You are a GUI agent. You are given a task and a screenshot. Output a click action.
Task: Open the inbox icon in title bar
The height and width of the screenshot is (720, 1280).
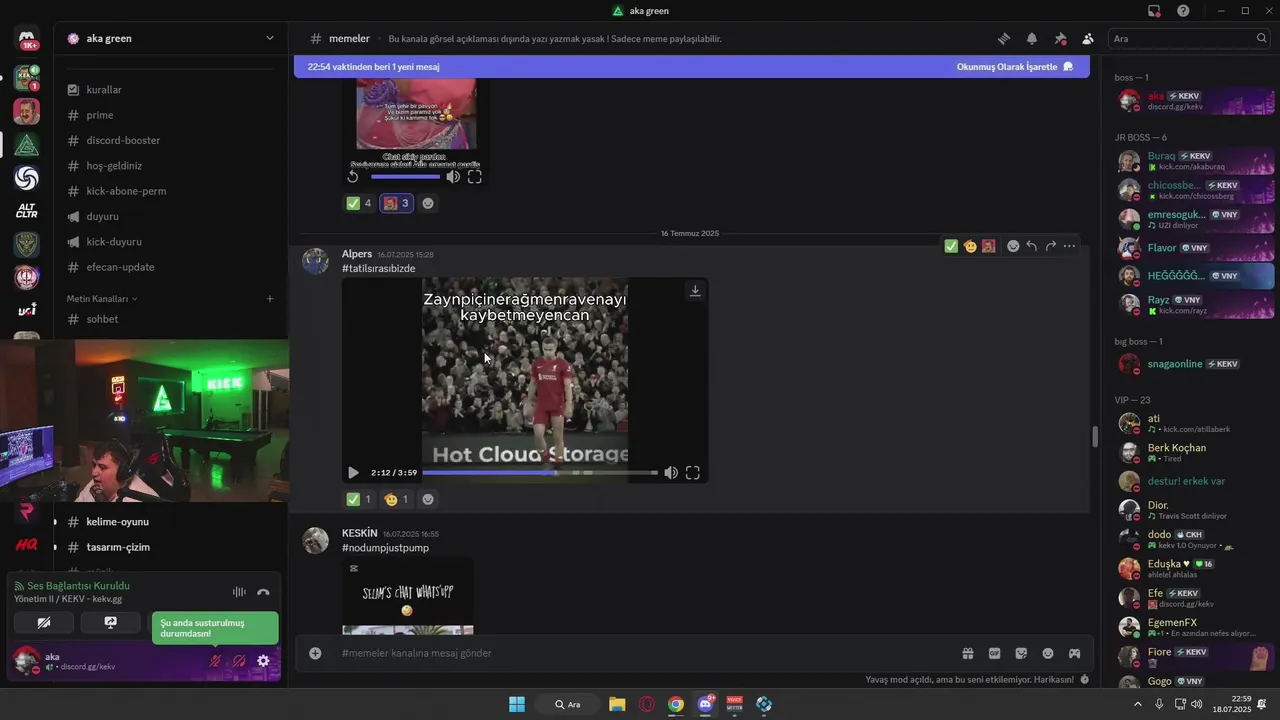pos(1154,11)
